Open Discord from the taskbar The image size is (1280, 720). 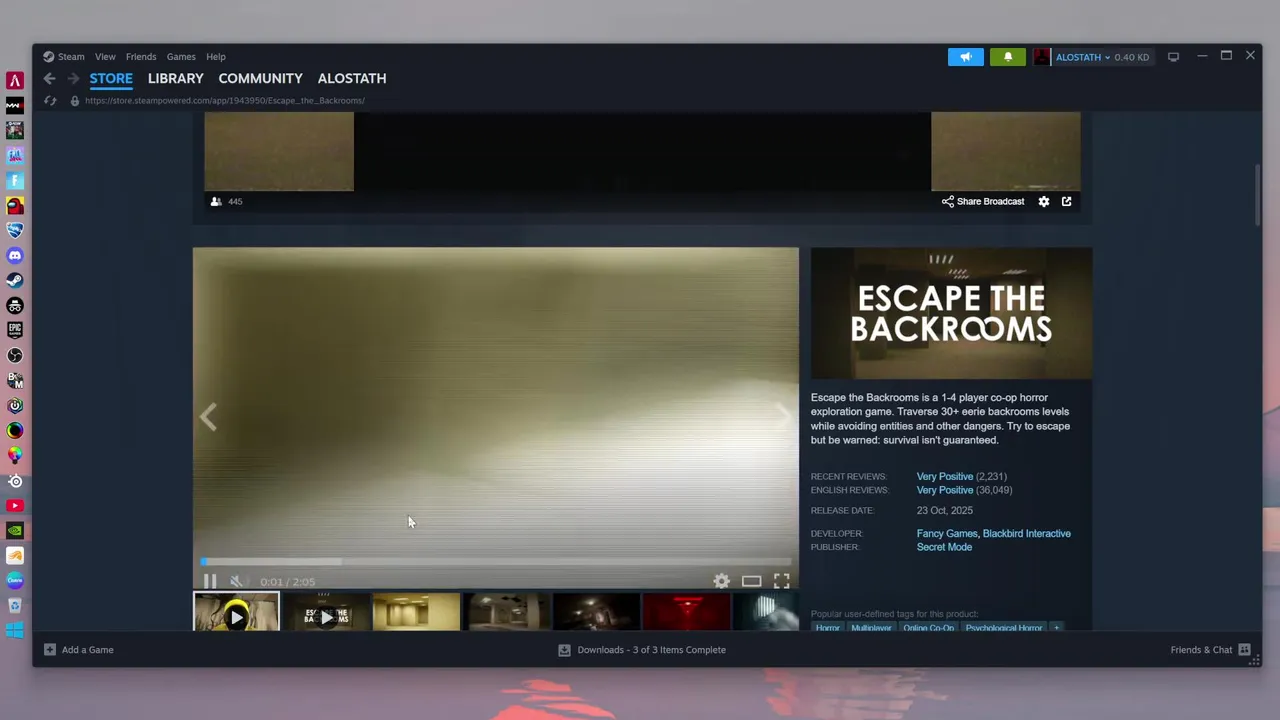tap(15, 255)
